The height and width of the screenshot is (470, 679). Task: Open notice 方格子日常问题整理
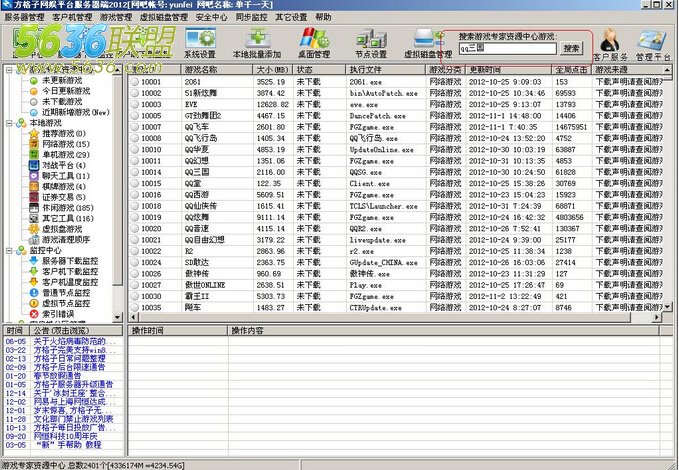click(x=69, y=359)
